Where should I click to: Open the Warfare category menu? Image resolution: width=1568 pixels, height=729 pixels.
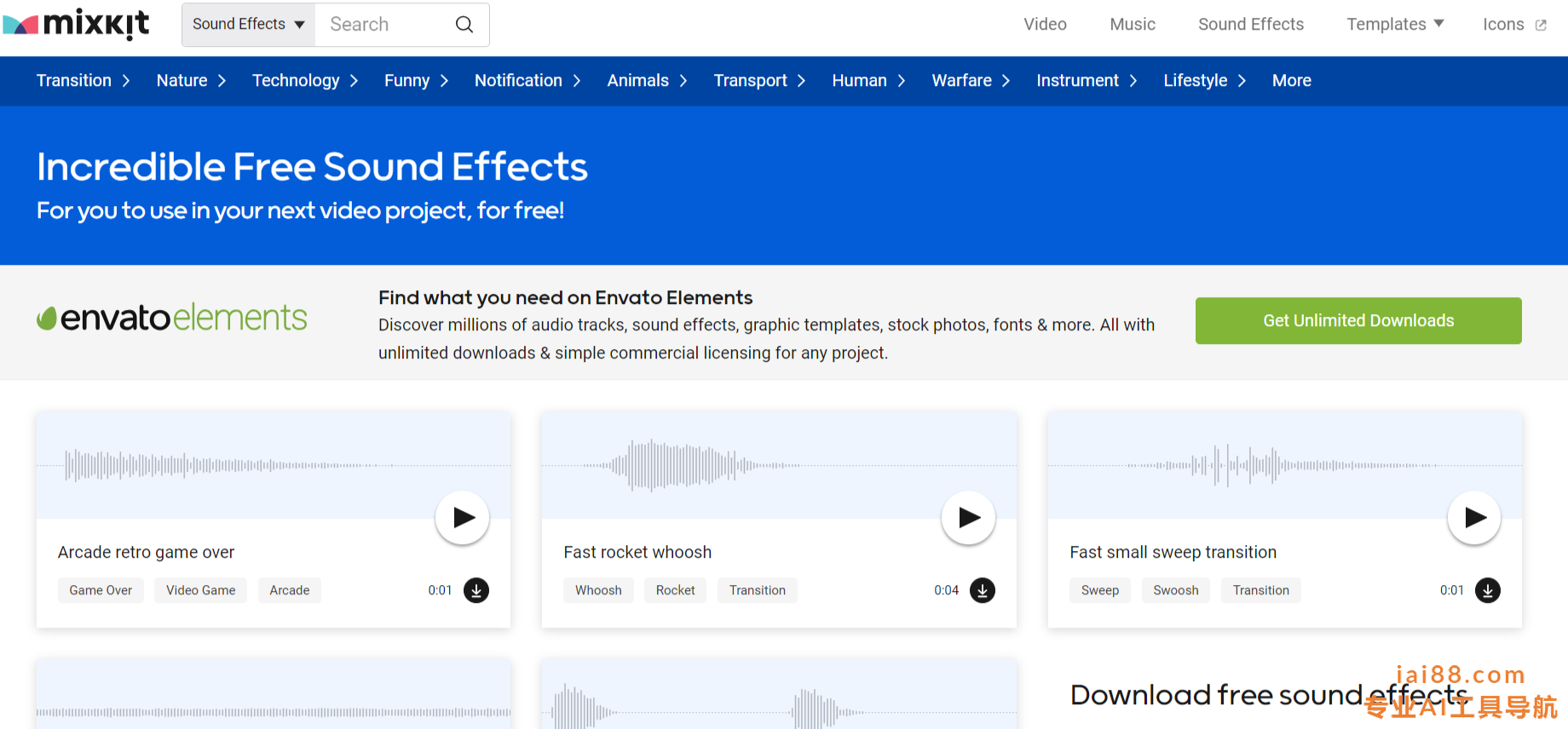coord(971,81)
